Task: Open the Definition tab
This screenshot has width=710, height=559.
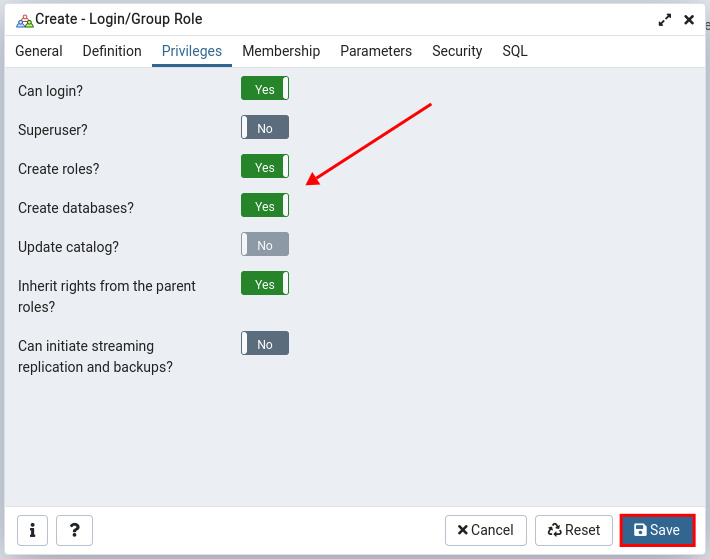Action: (x=112, y=51)
